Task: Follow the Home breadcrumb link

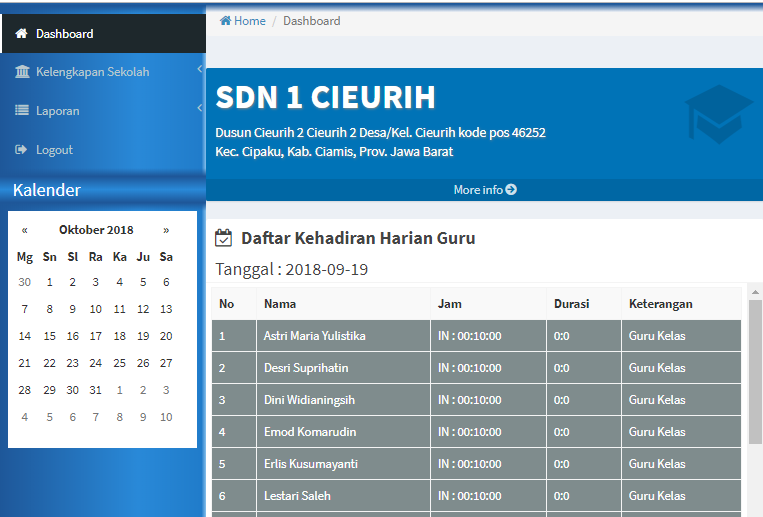Action: (x=243, y=21)
